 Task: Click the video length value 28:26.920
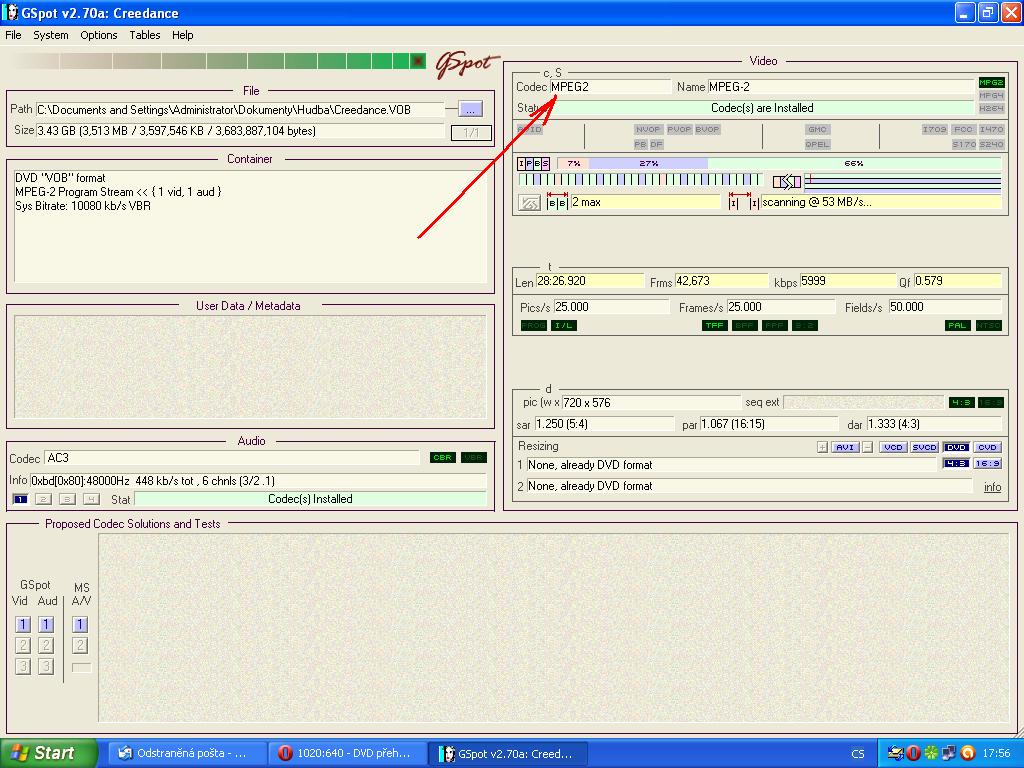(x=590, y=281)
